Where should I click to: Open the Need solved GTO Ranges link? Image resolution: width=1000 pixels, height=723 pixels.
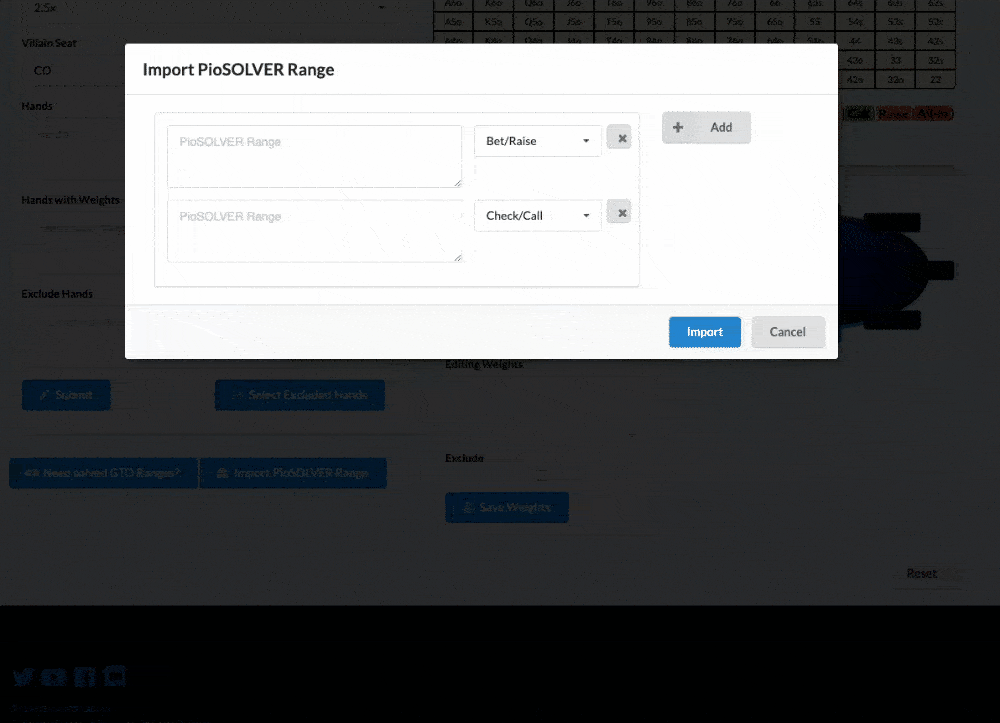coord(103,473)
